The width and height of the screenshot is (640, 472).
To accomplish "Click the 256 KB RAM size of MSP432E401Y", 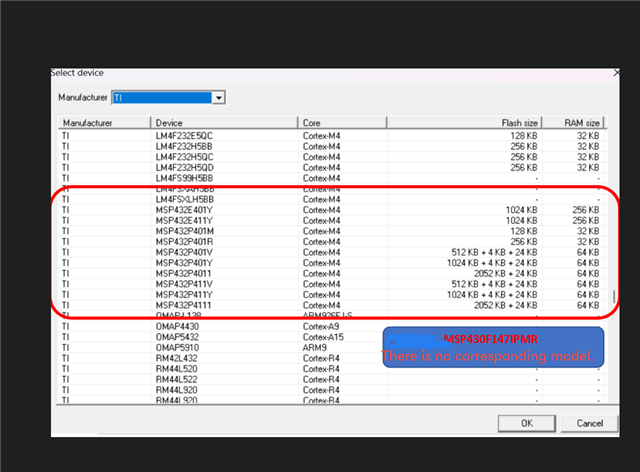I will 586,210.
